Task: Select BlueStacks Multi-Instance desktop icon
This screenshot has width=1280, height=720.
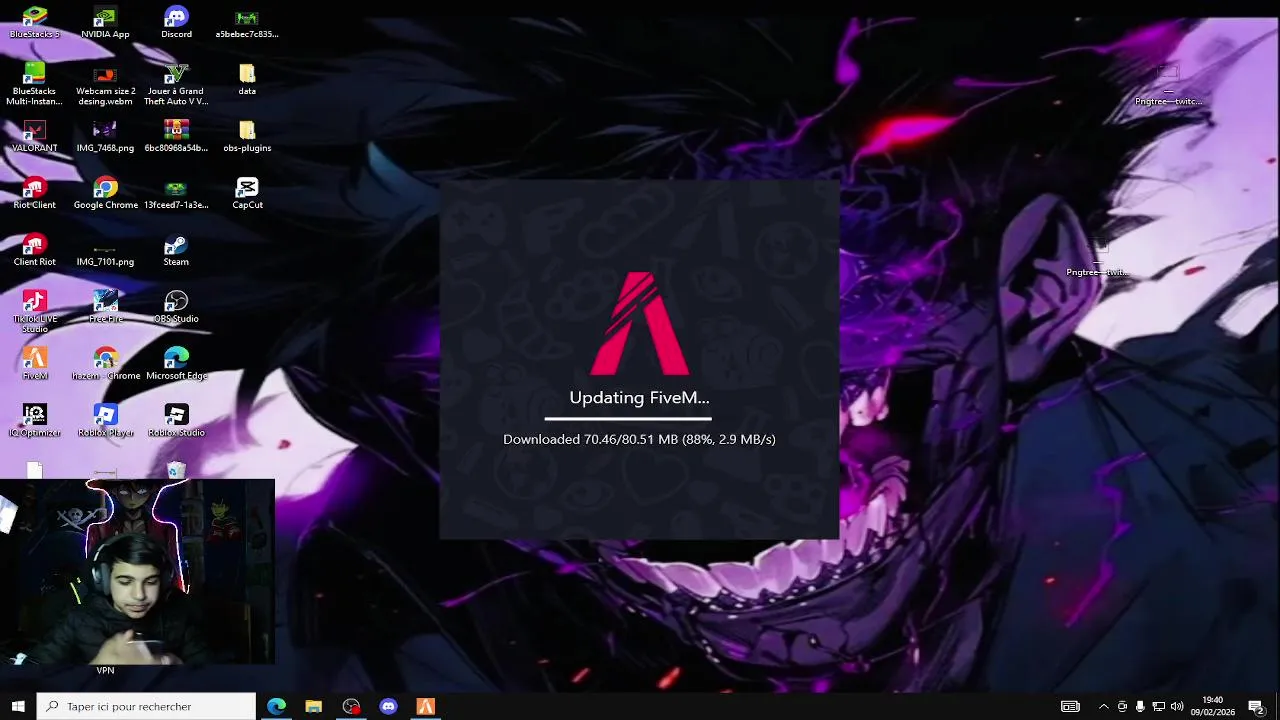Action: 34,84
